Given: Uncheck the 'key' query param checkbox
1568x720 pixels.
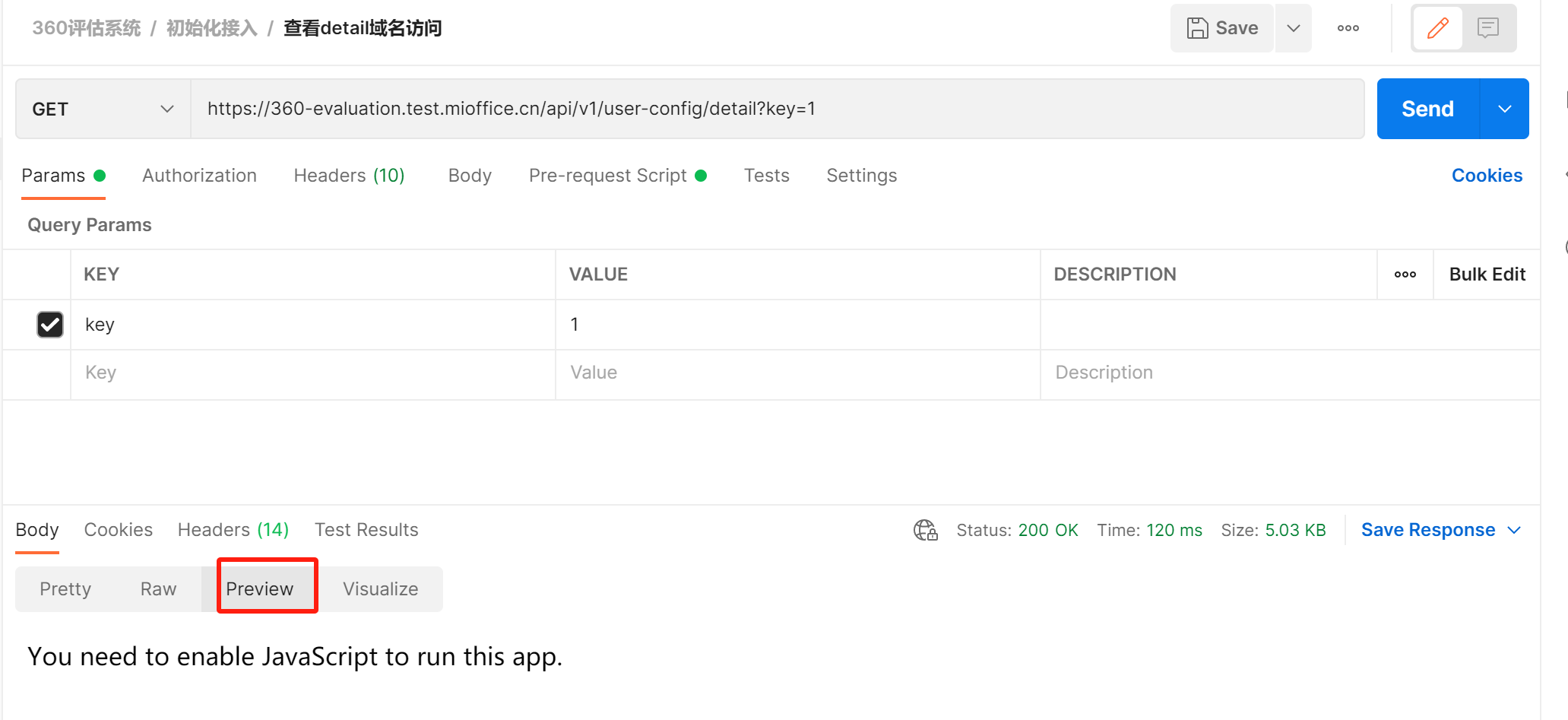Looking at the screenshot, I should click(50, 325).
